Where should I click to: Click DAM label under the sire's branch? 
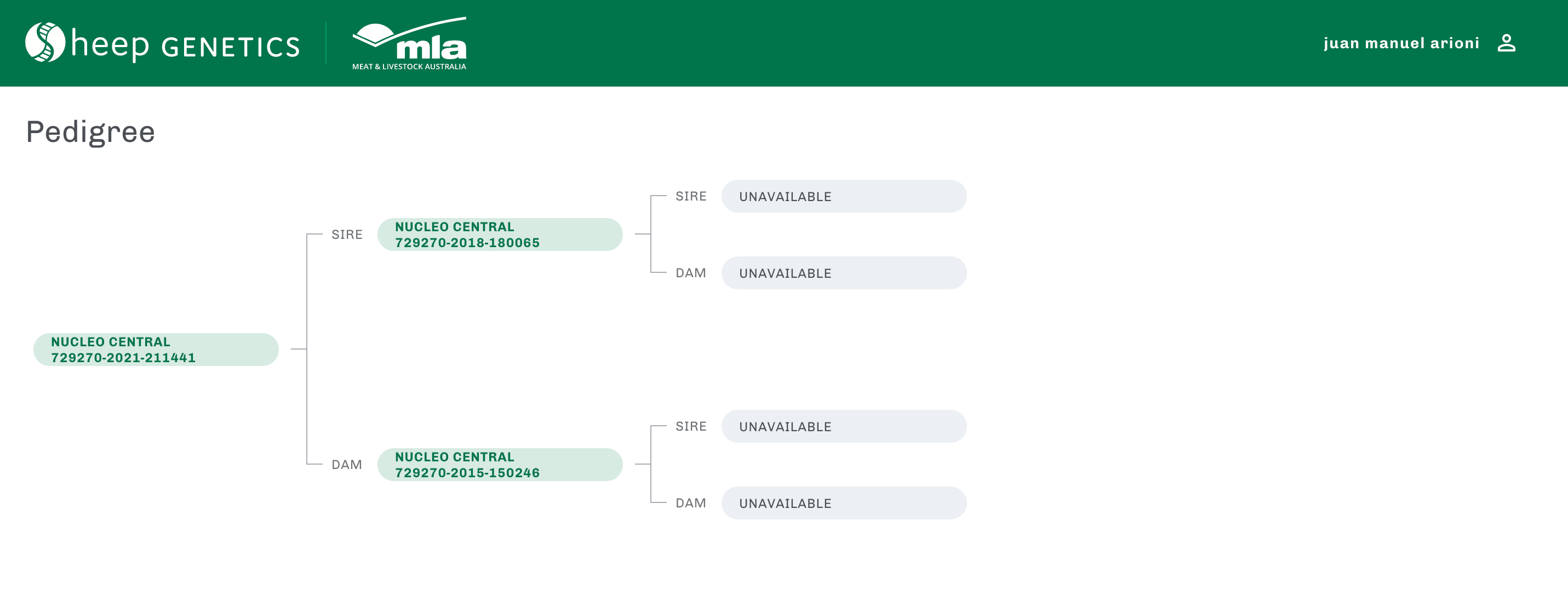coord(691,273)
